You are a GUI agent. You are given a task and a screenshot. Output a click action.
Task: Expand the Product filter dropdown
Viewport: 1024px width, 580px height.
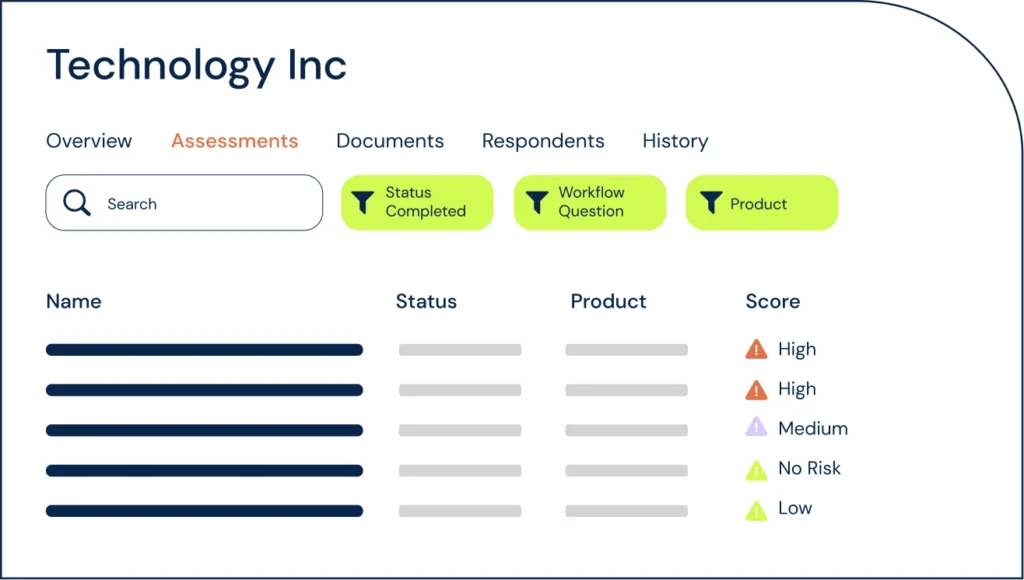pos(759,203)
